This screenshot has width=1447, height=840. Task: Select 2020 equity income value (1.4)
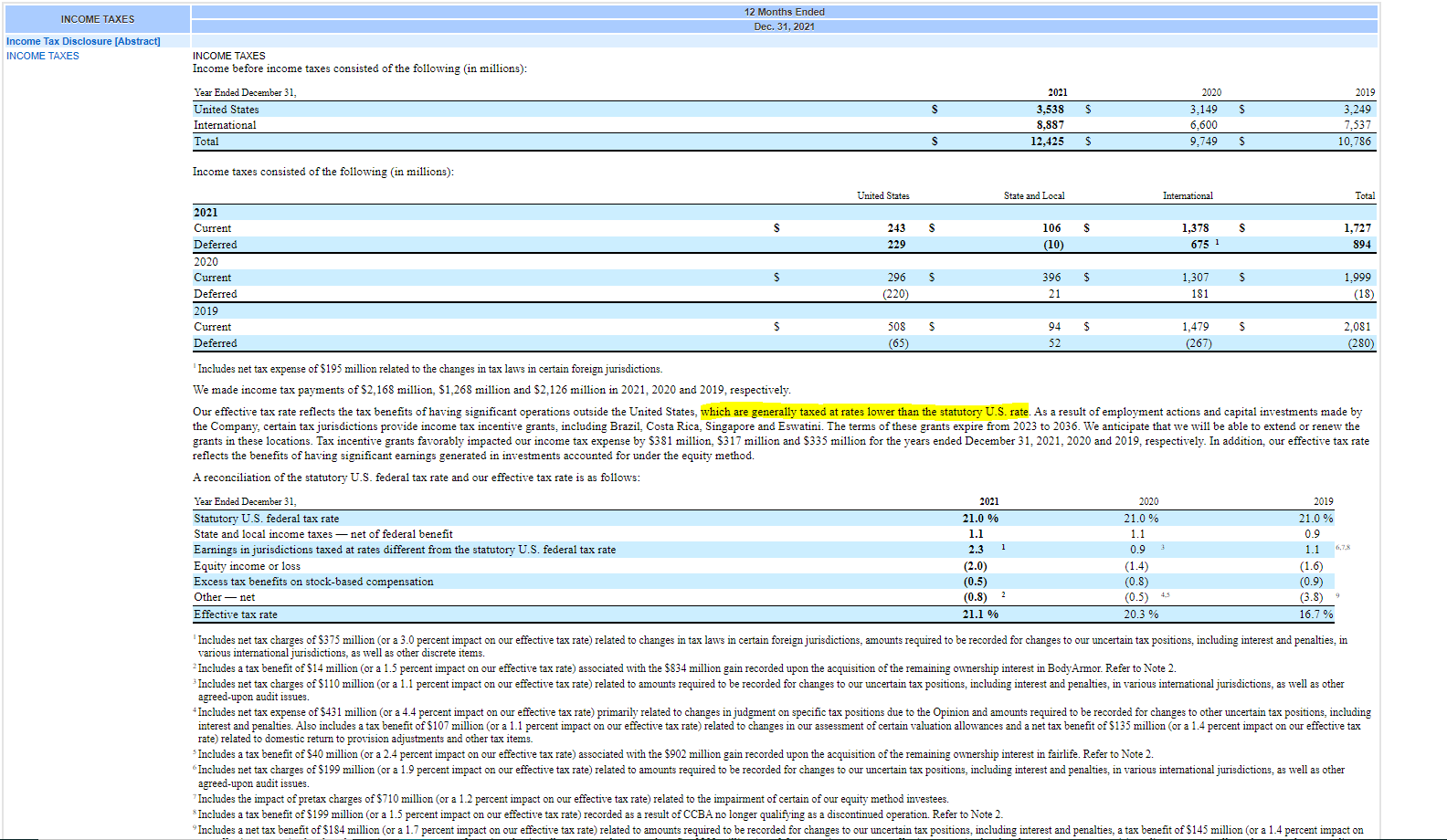(1136, 566)
